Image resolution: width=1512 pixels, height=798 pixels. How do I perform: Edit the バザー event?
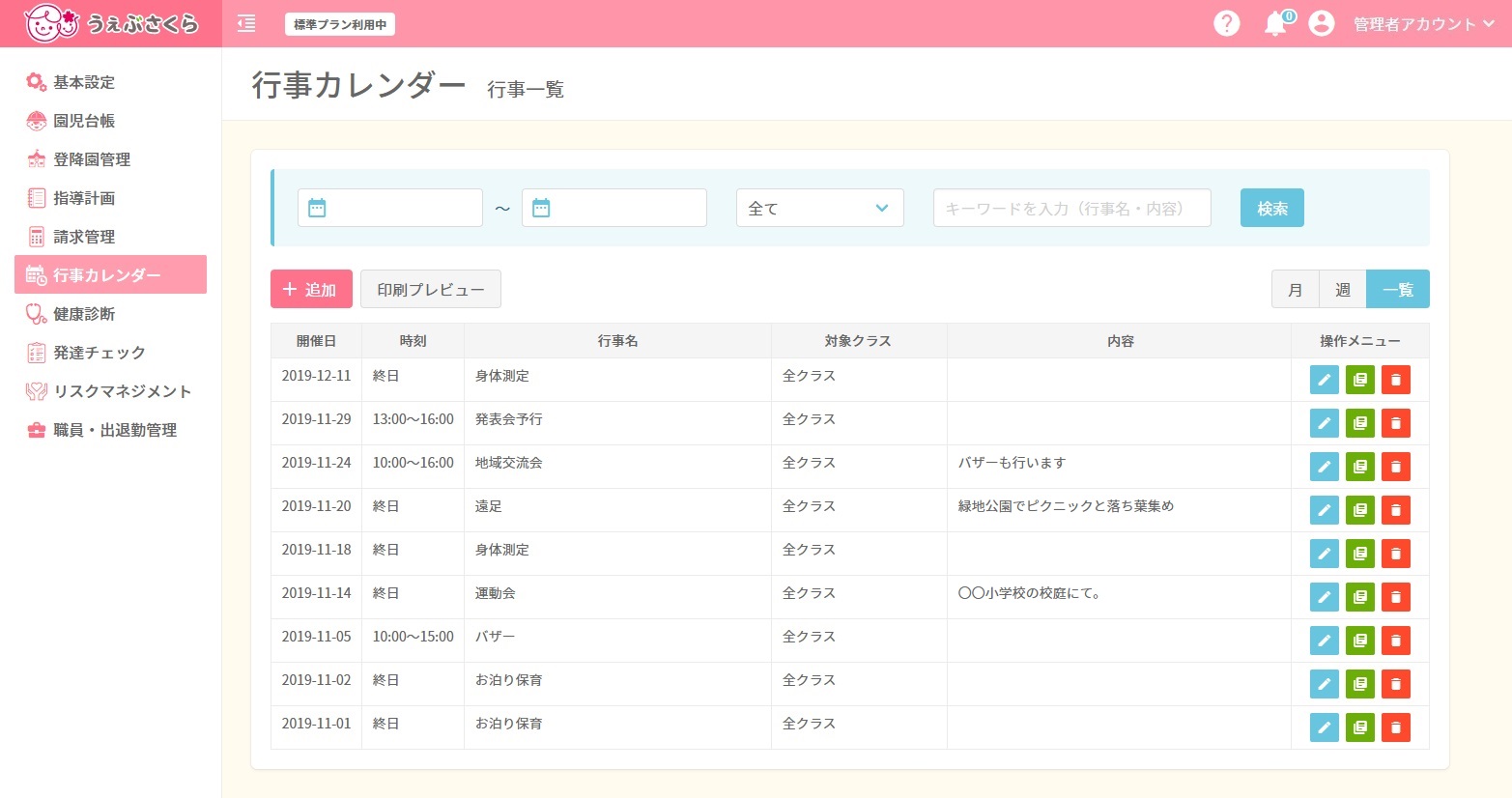click(x=1325, y=641)
